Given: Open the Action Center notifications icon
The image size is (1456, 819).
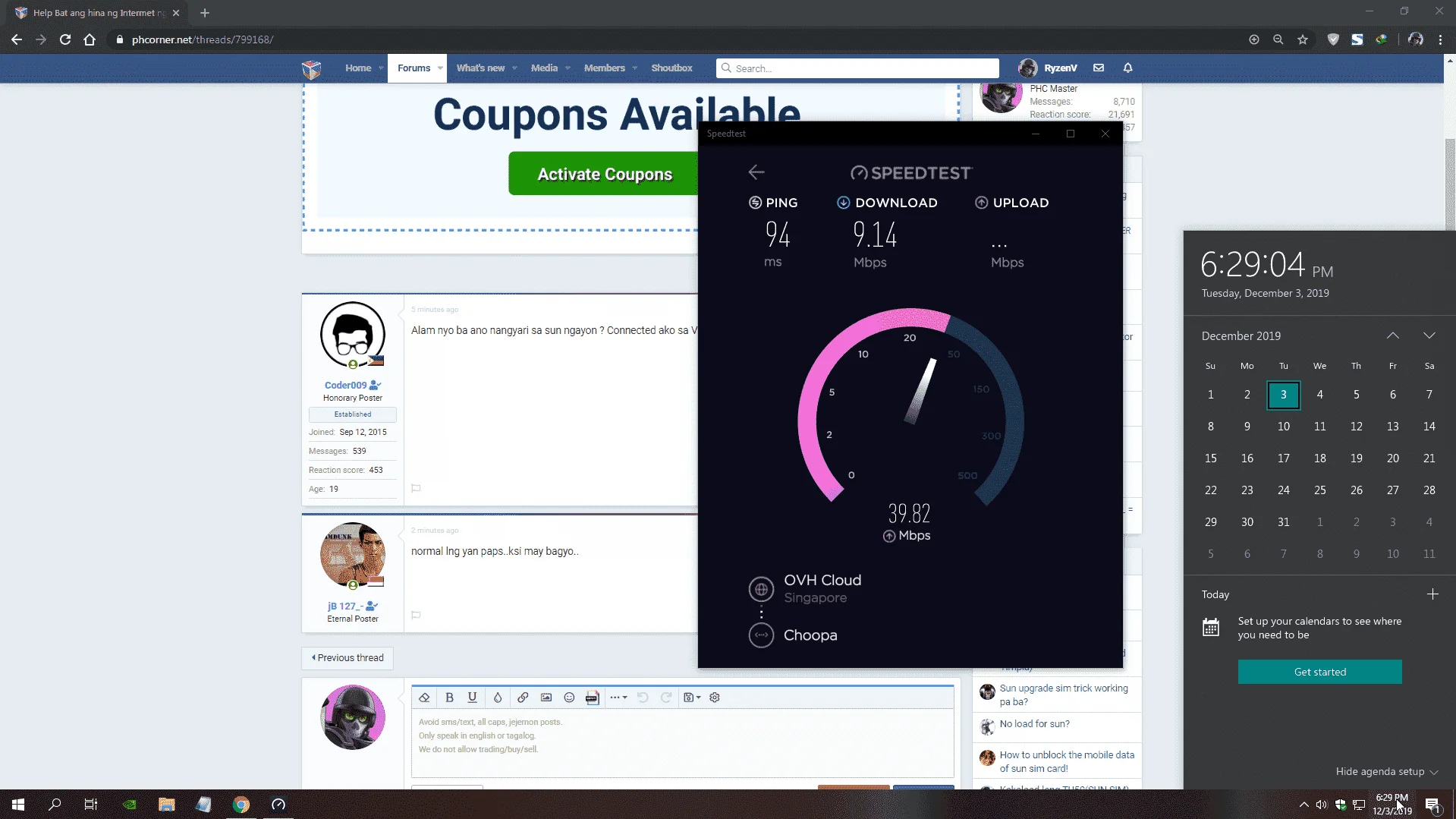Looking at the screenshot, I should click(1432, 805).
